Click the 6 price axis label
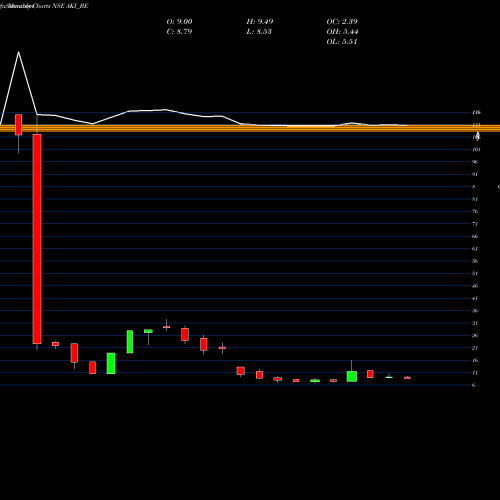This screenshot has height=500, width=500. [x=474, y=385]
